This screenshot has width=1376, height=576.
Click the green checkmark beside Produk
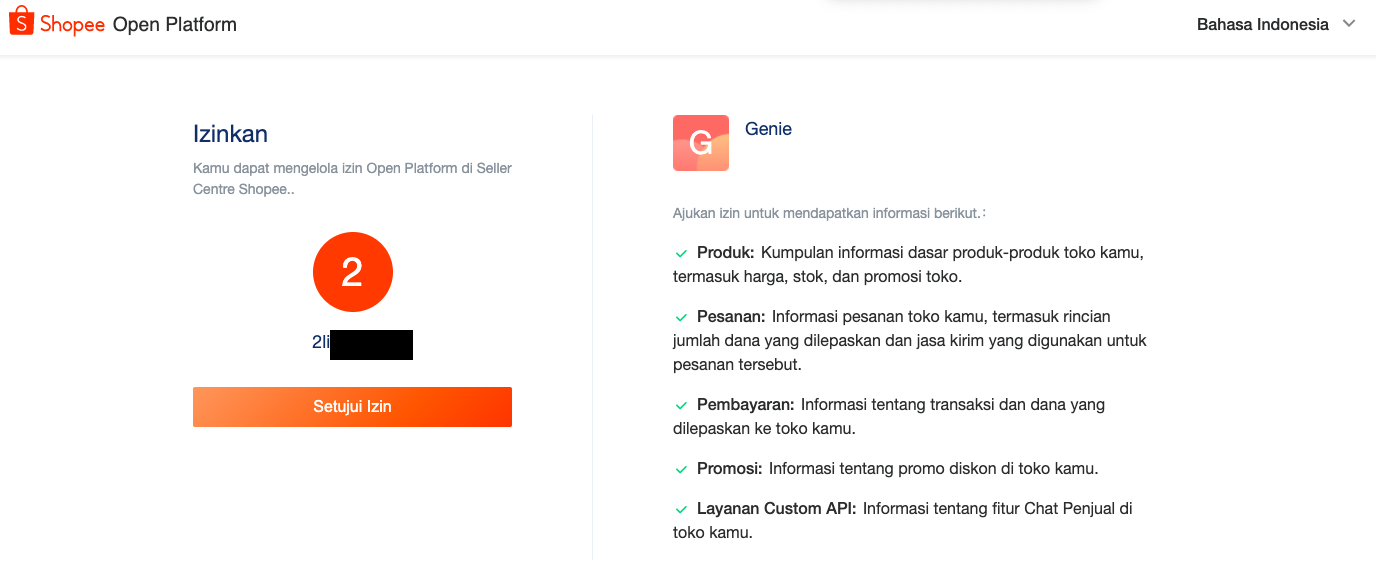point(681,253)
